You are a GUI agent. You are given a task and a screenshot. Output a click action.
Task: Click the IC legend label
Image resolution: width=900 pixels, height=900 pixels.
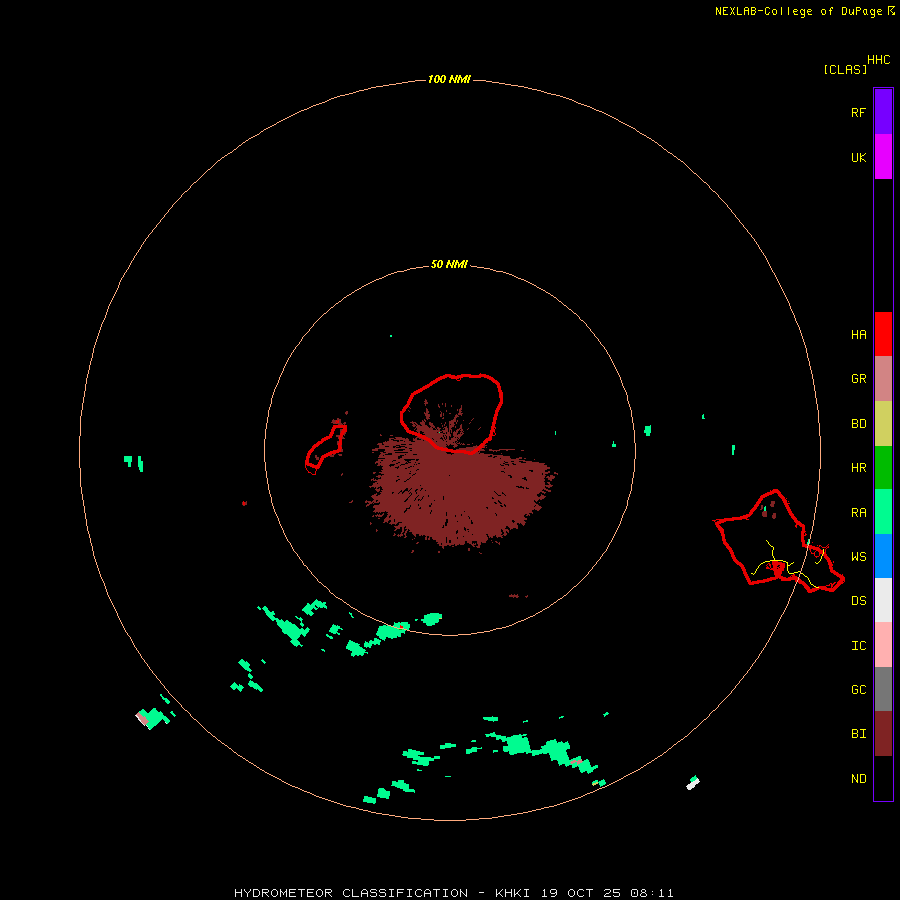point(858,646)
